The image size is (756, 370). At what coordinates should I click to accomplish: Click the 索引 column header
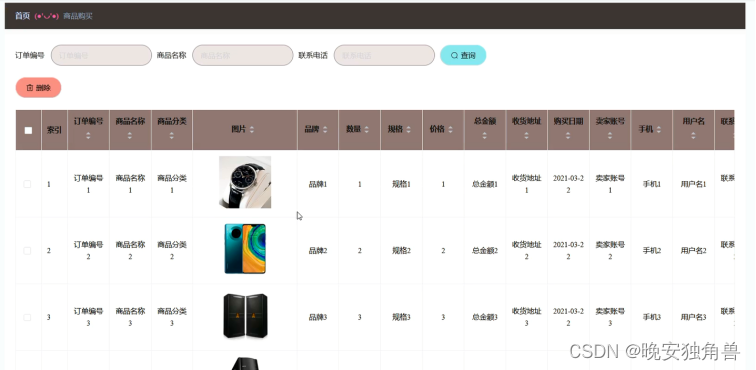(54, 130)
